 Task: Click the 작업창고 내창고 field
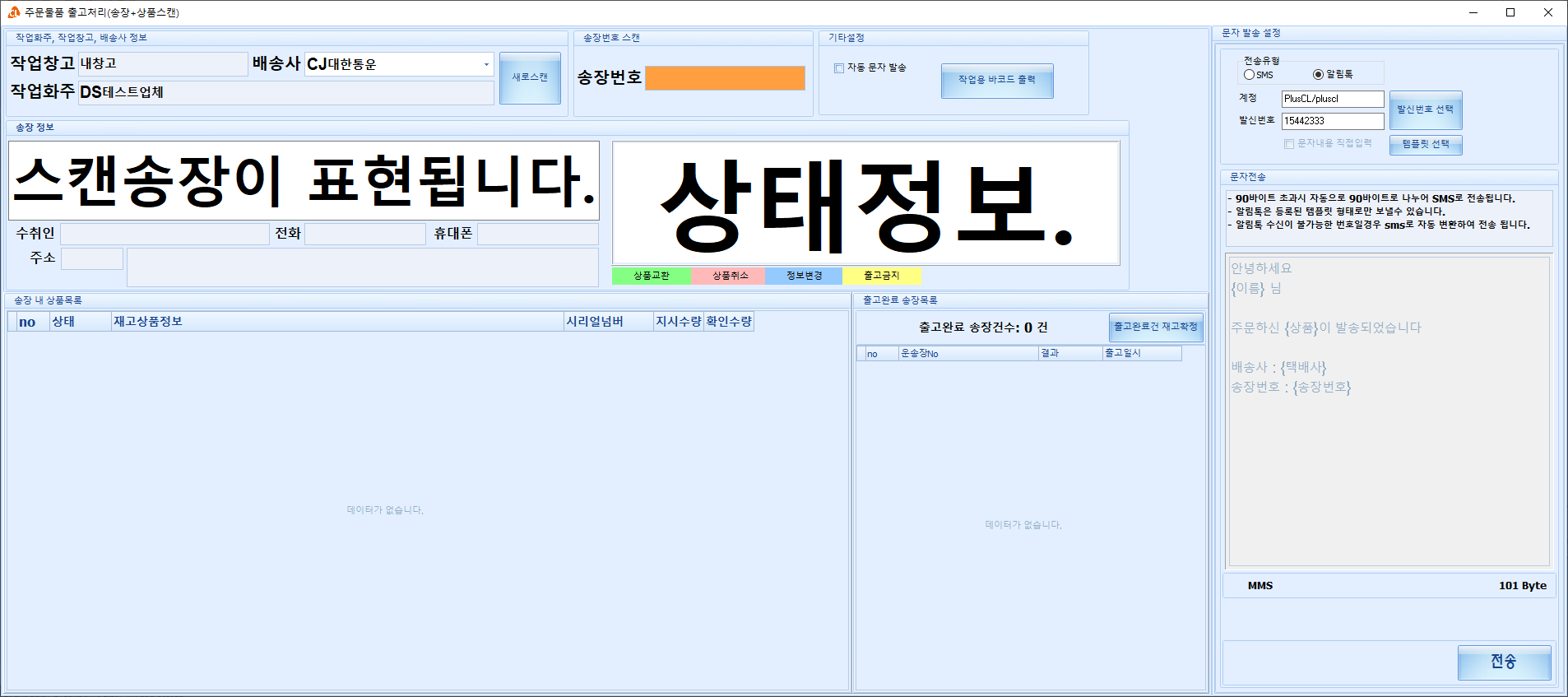point(163,64)
